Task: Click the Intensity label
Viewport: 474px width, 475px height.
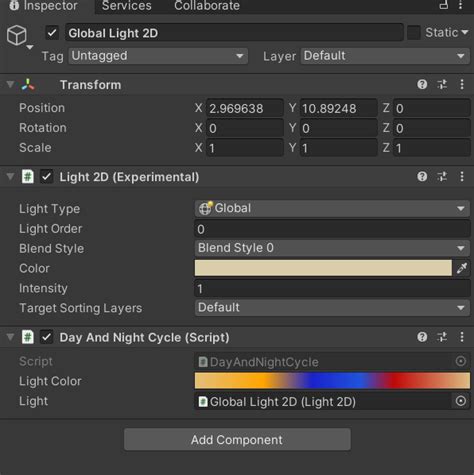Action: [43, 288]
